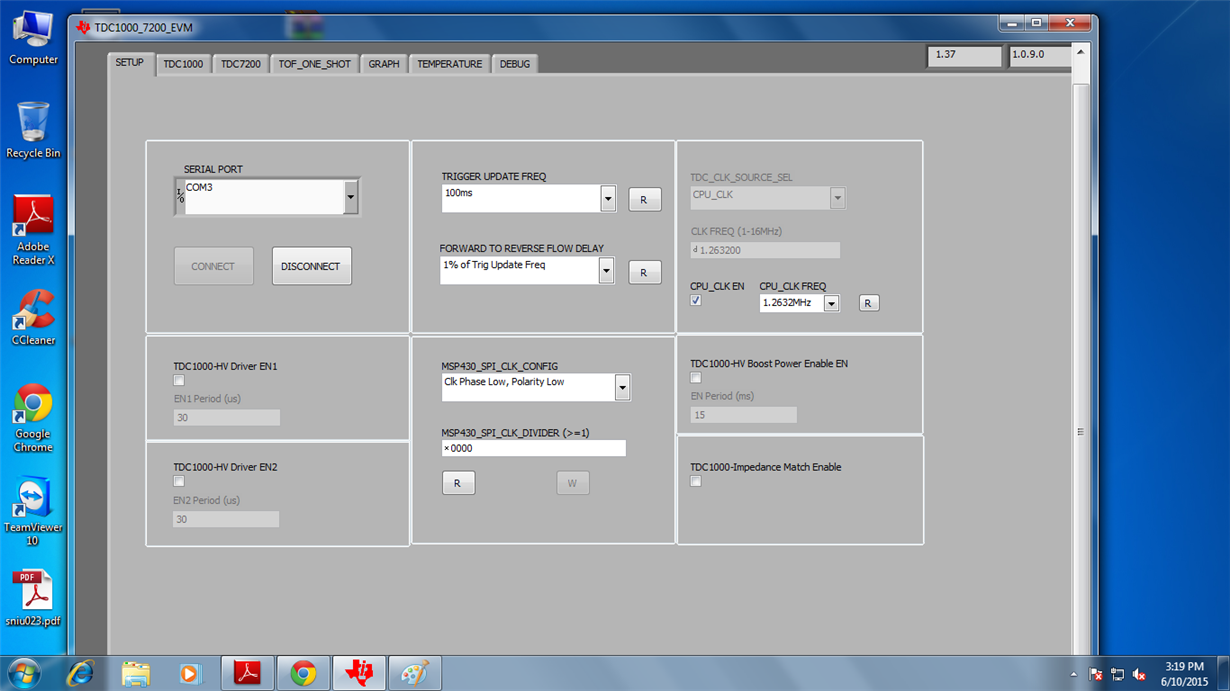Switch to the SETUP tab

(130, 63)
